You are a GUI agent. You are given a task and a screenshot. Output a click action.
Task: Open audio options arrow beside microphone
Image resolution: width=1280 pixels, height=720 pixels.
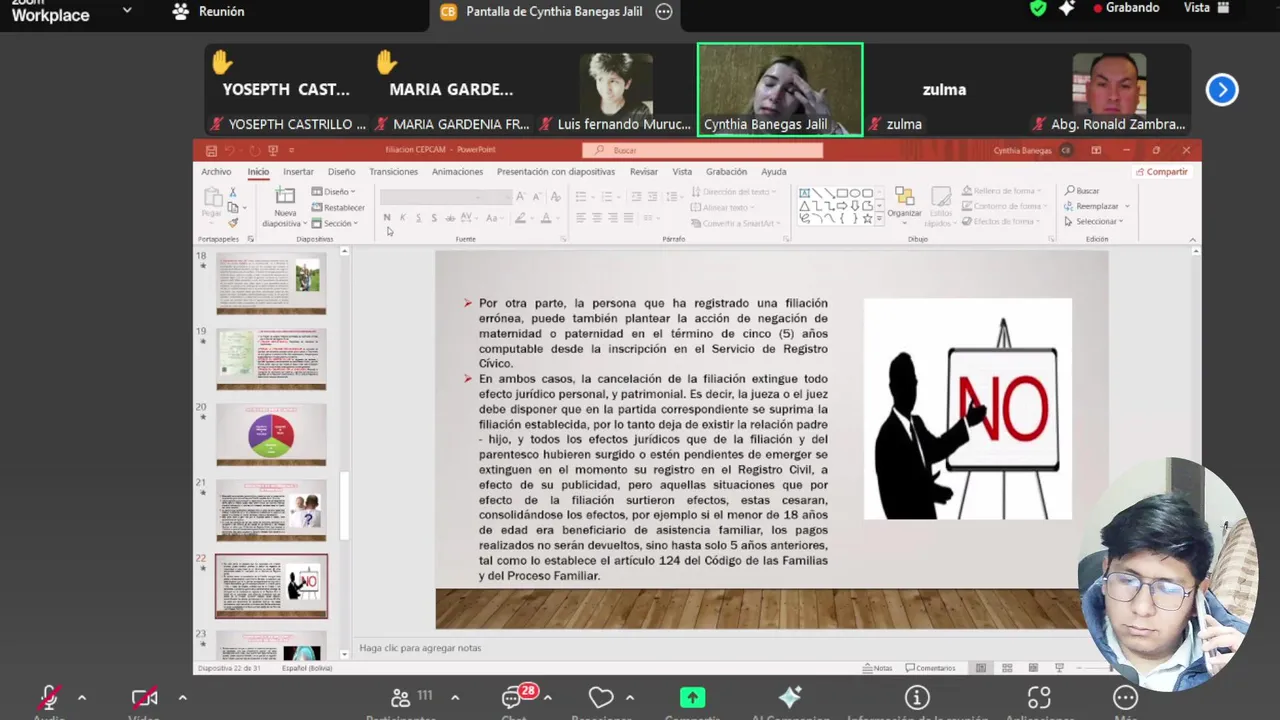click(x=82, y=697)
